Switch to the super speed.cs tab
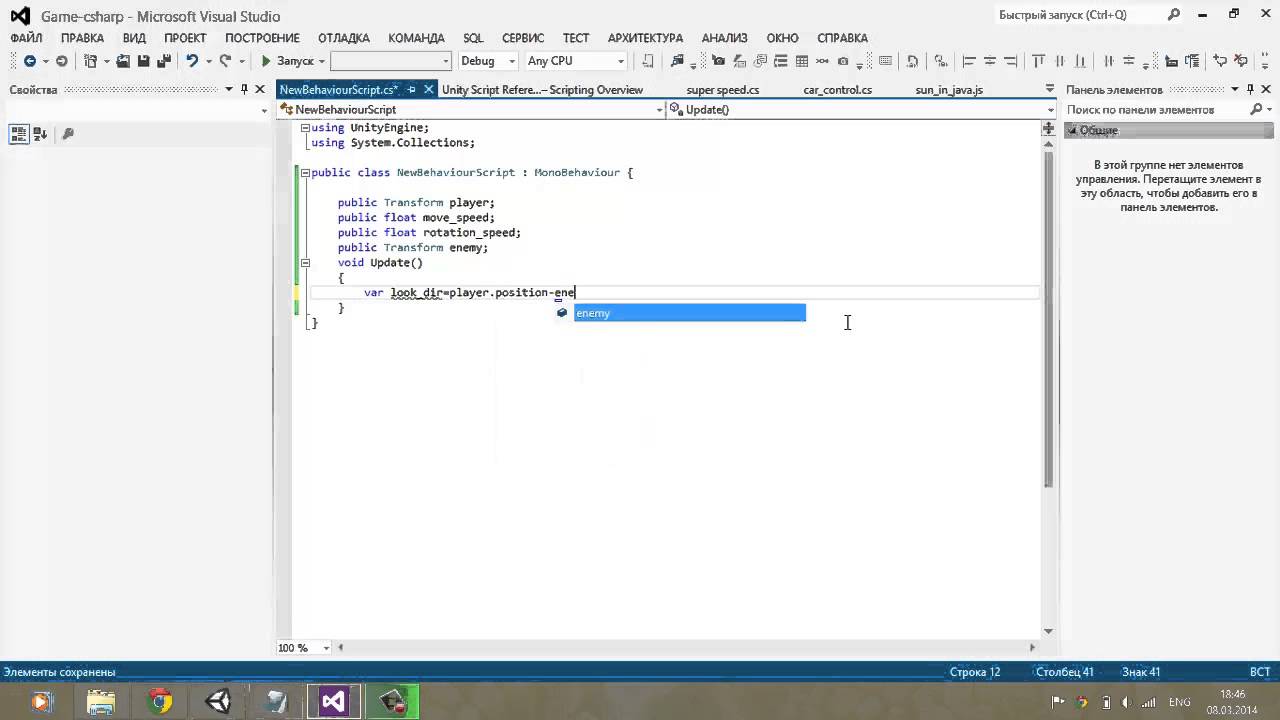 pyautogui.click(x=723, y=90)
